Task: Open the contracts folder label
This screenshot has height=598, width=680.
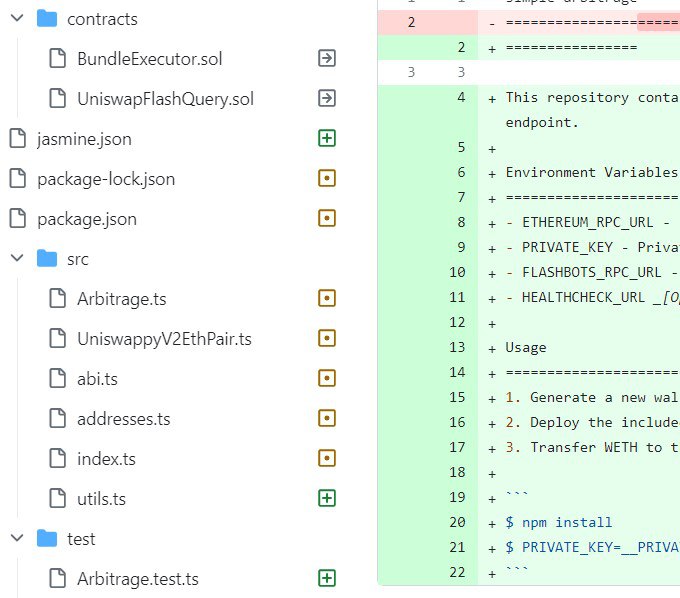Action: [x=102, y=20]
